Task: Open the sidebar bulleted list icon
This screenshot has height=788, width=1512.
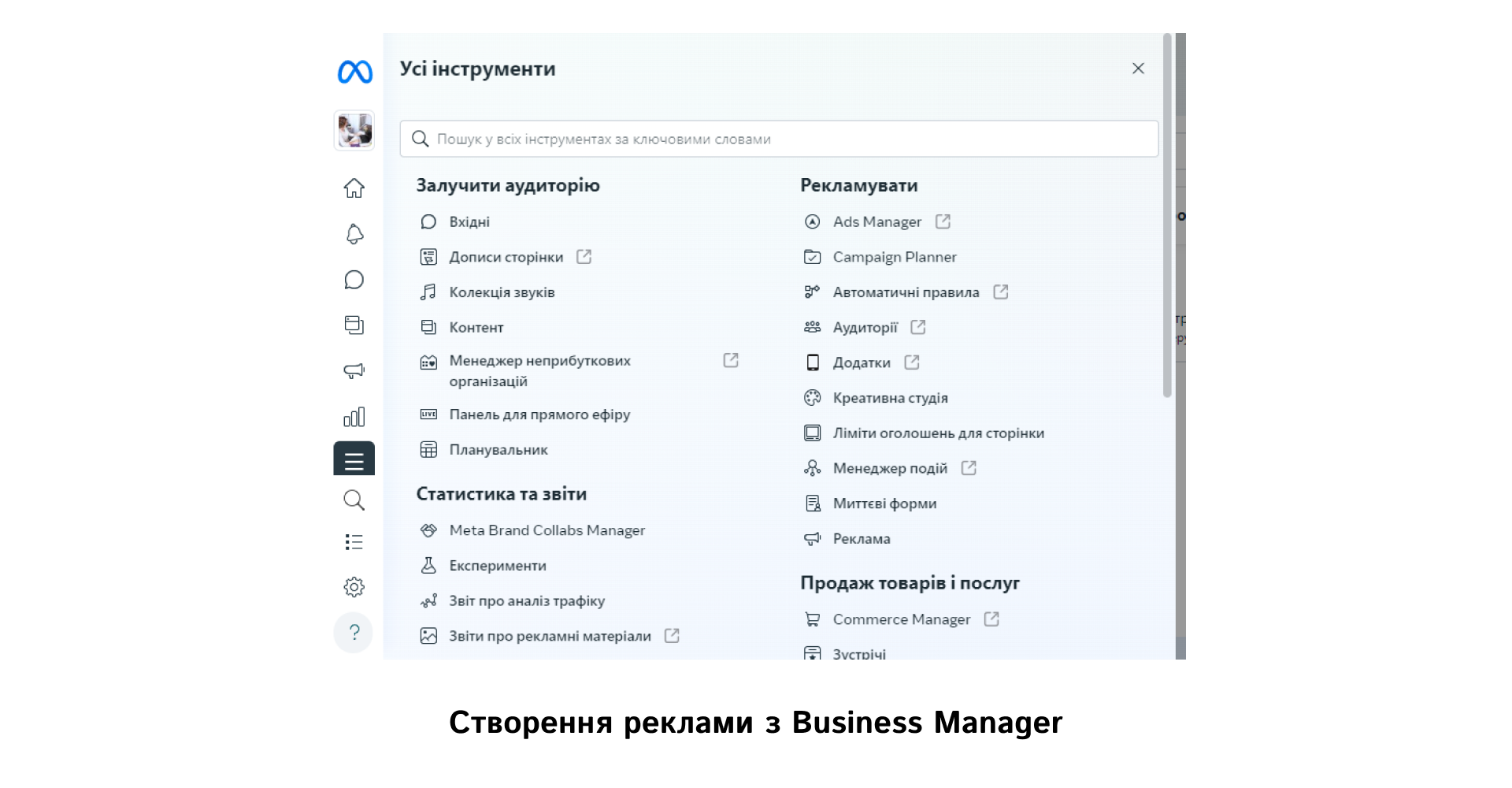Action: tap(354, 542)
